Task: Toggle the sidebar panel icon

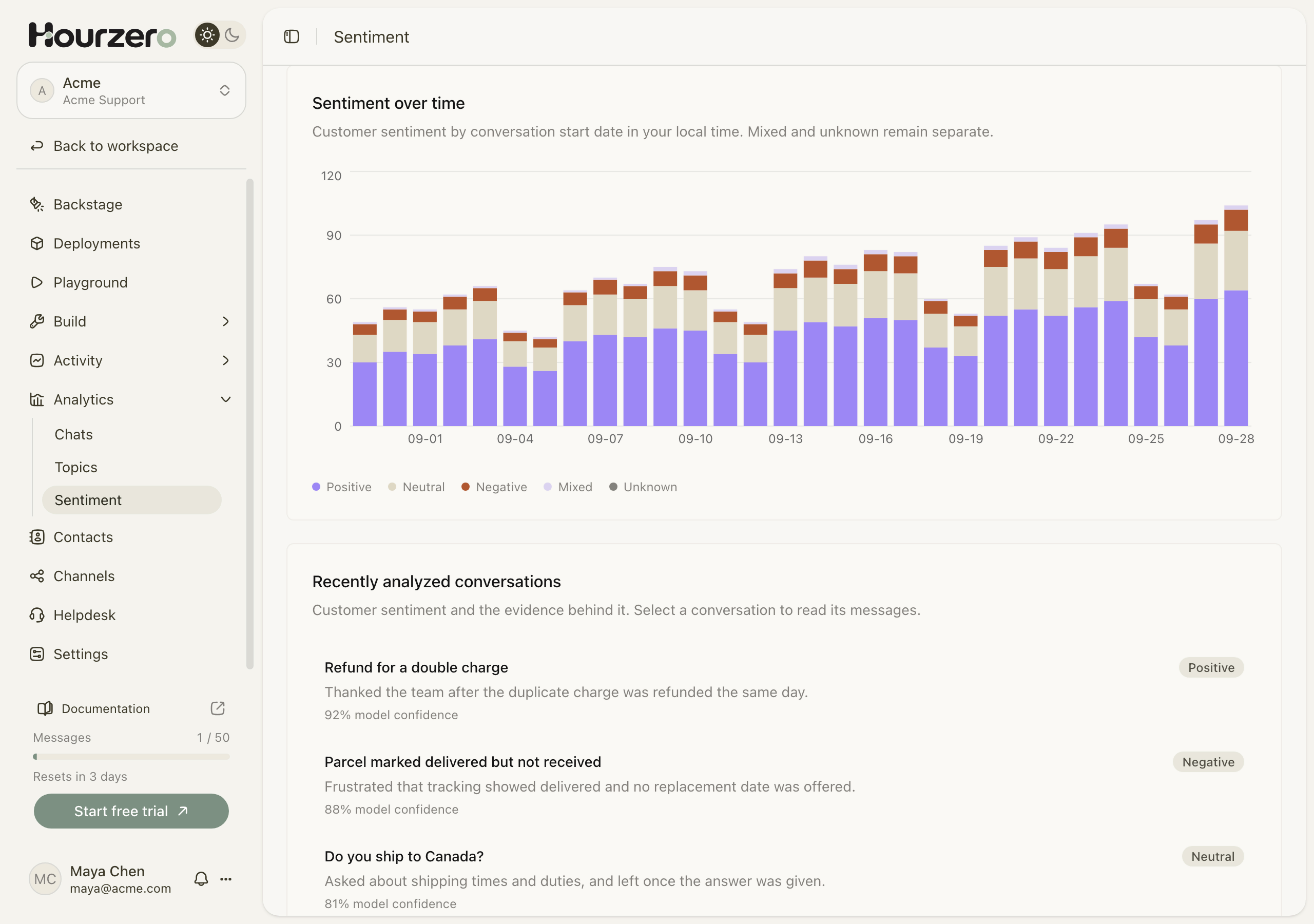Action: click(x=292, y=36)
